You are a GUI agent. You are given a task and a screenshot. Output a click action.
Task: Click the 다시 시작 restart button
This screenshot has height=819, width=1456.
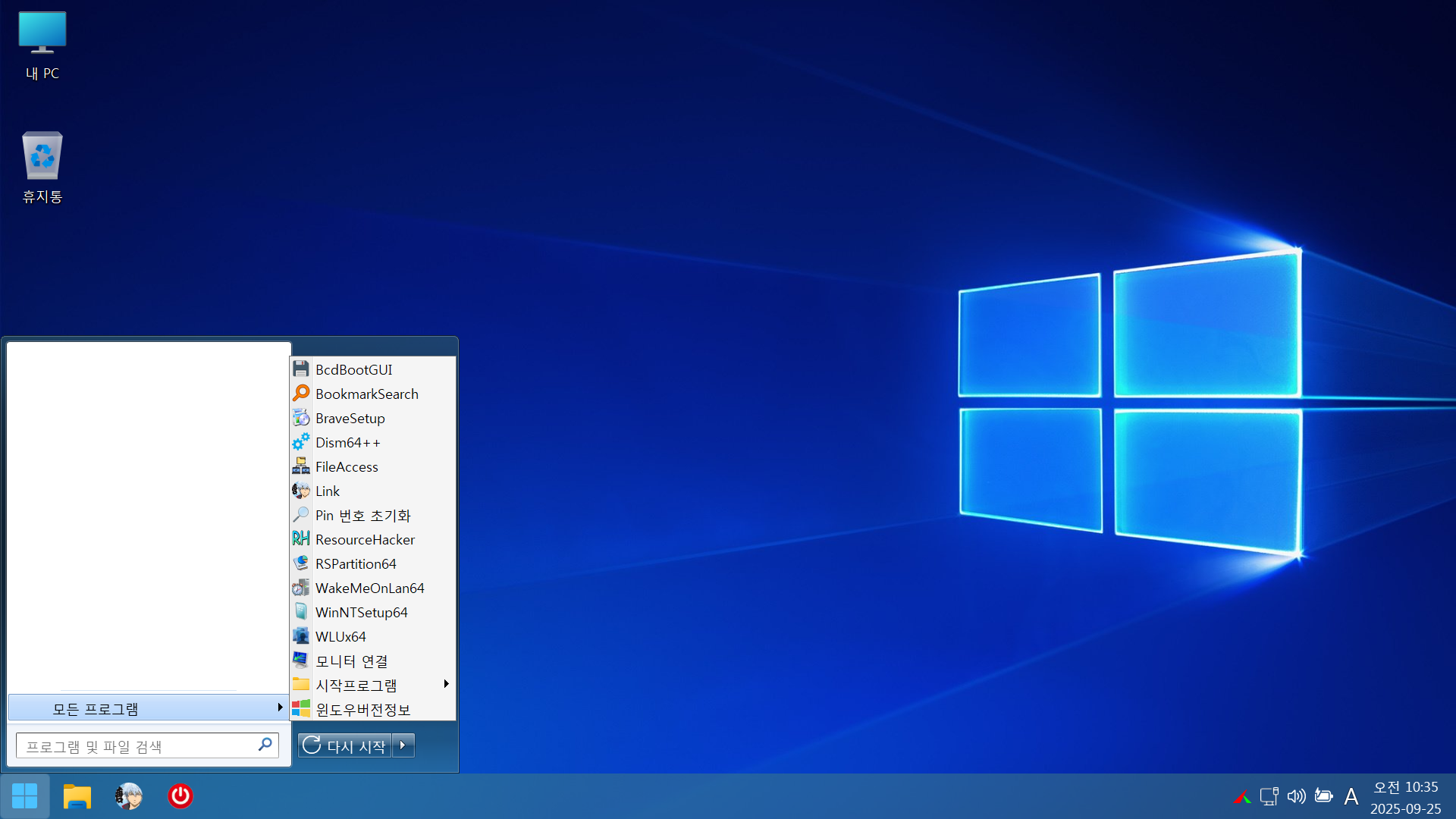[x=345, y=745]
